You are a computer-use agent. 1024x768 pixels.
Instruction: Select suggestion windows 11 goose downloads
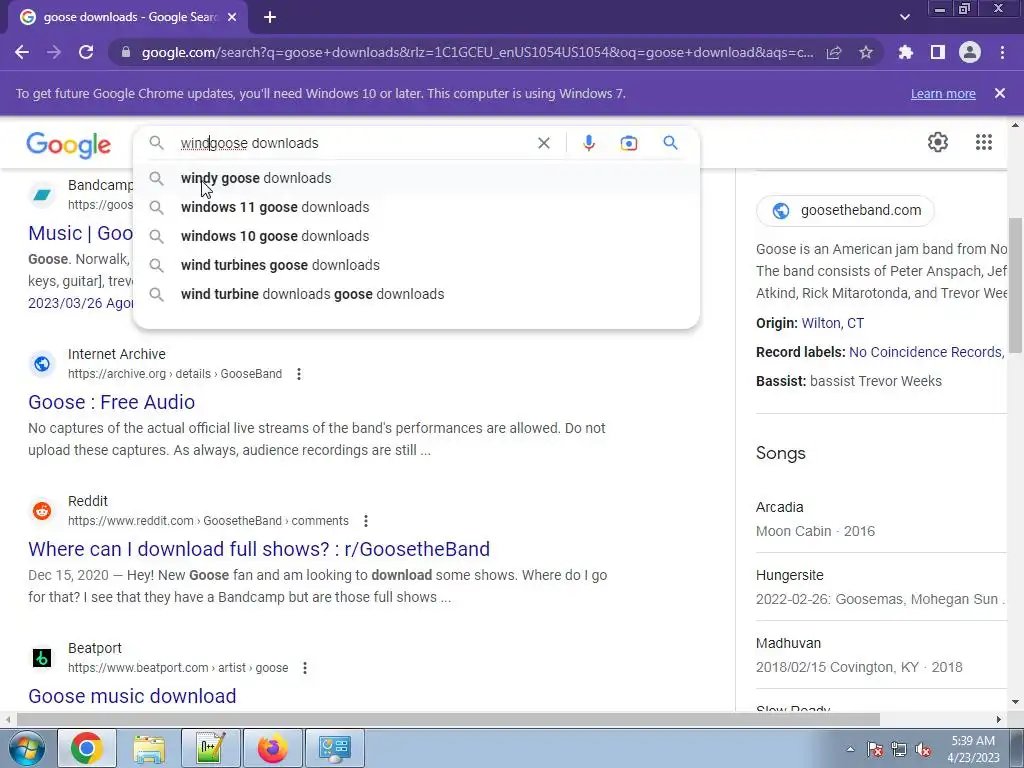pos(416,207)
